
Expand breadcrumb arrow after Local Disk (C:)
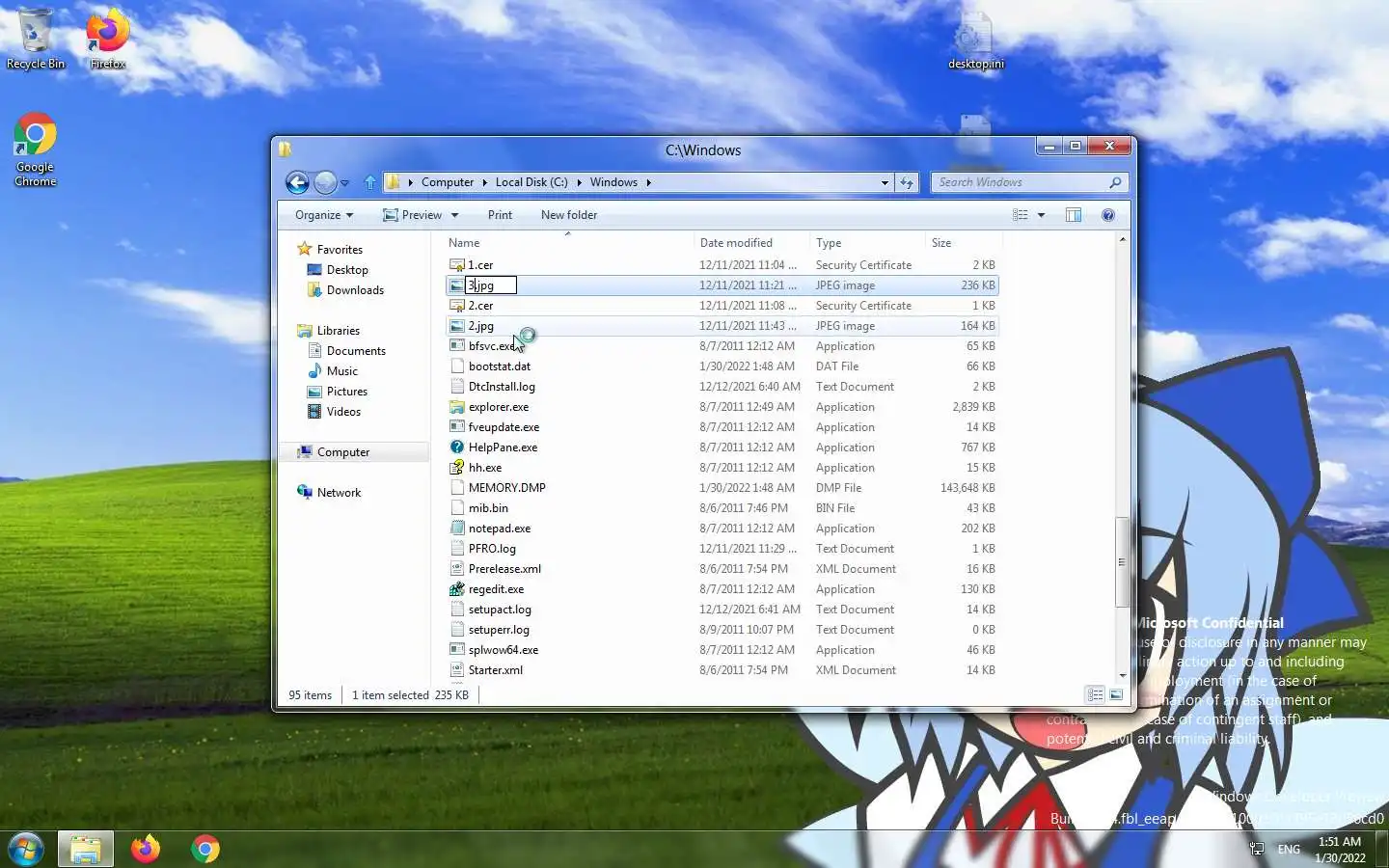[579, 182]
